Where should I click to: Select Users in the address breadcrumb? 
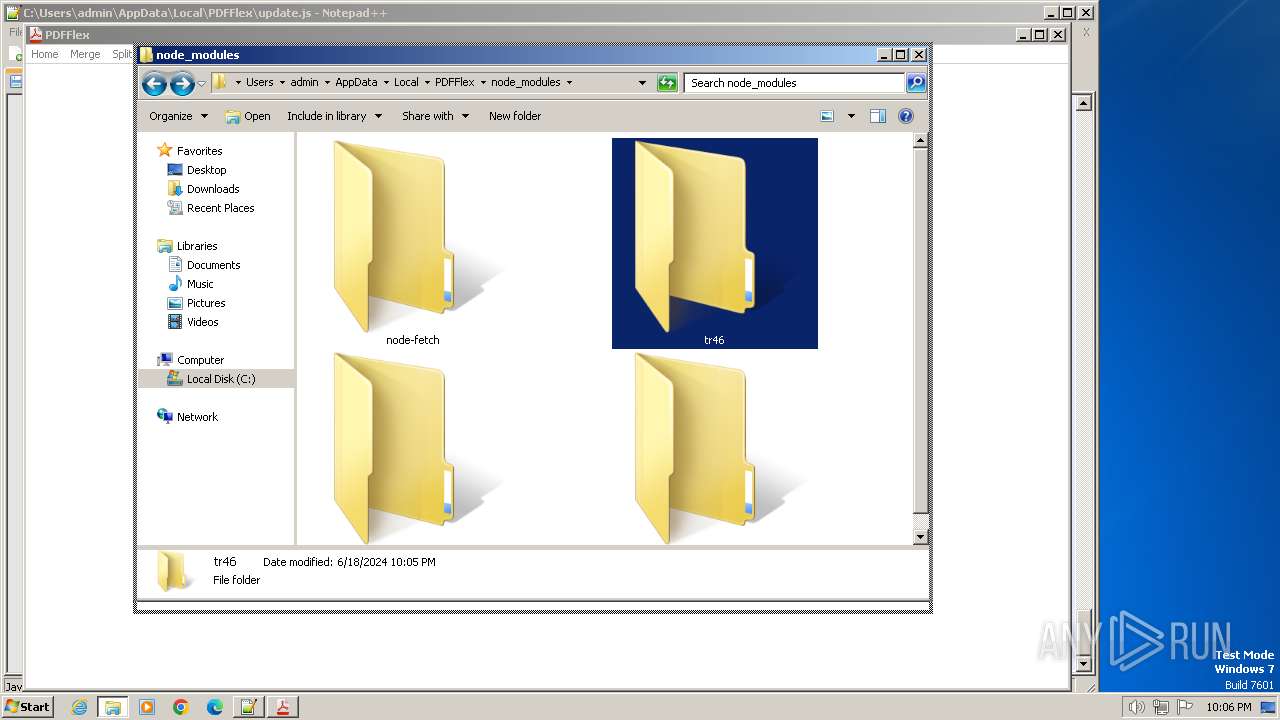pos(259,83)
